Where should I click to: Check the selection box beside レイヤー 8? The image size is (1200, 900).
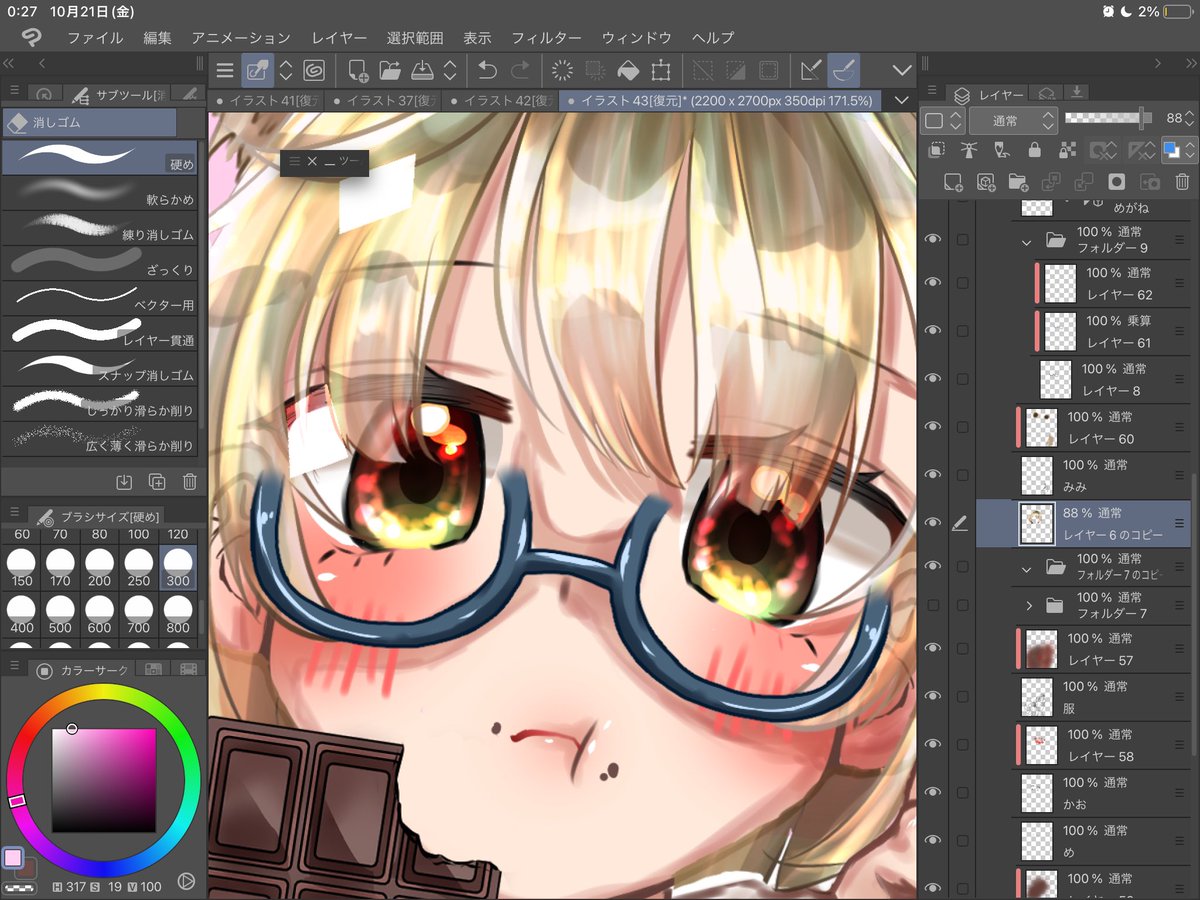(x=962, y=379)
